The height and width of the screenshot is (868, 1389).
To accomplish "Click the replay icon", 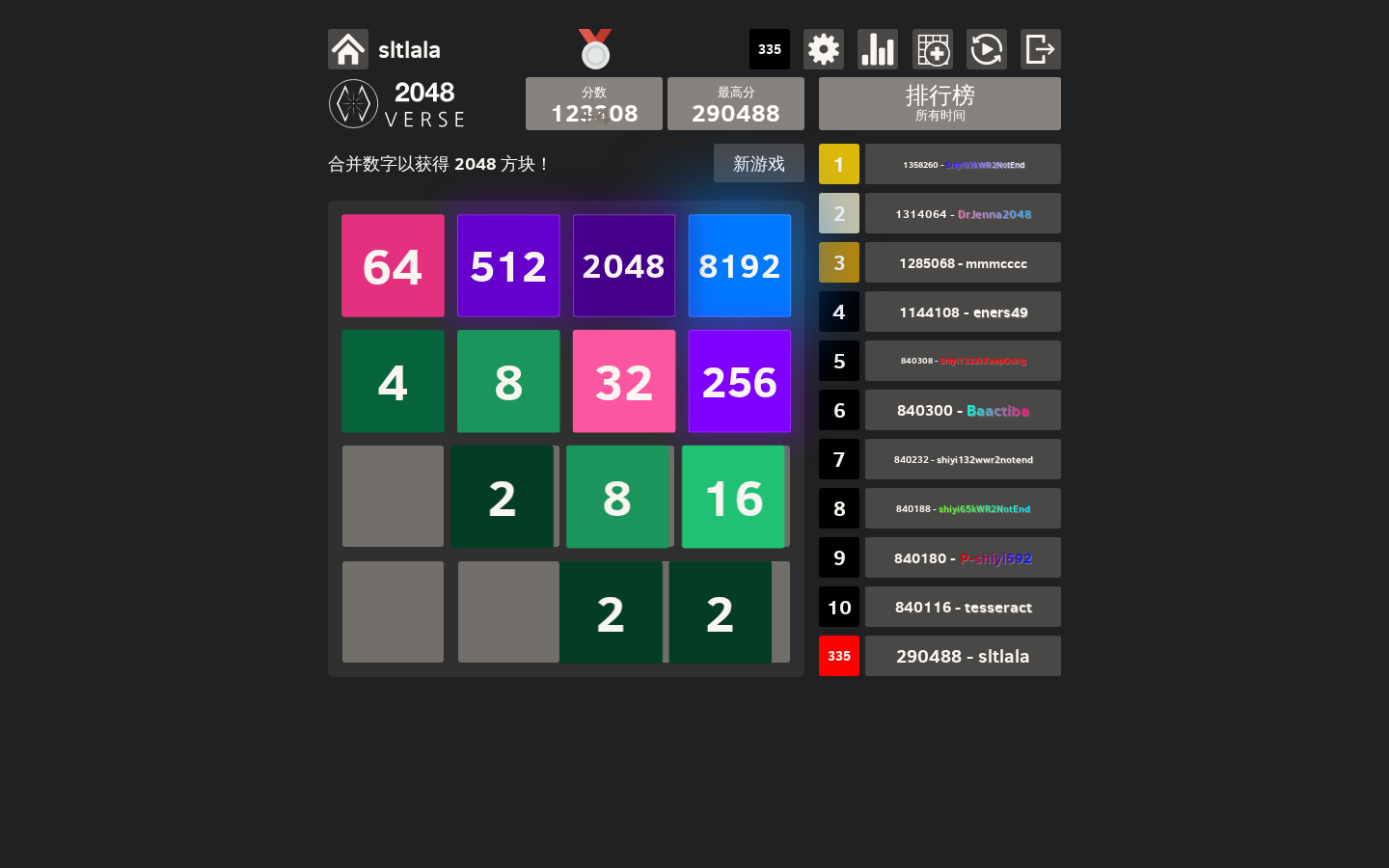I will tap(987, 49).
